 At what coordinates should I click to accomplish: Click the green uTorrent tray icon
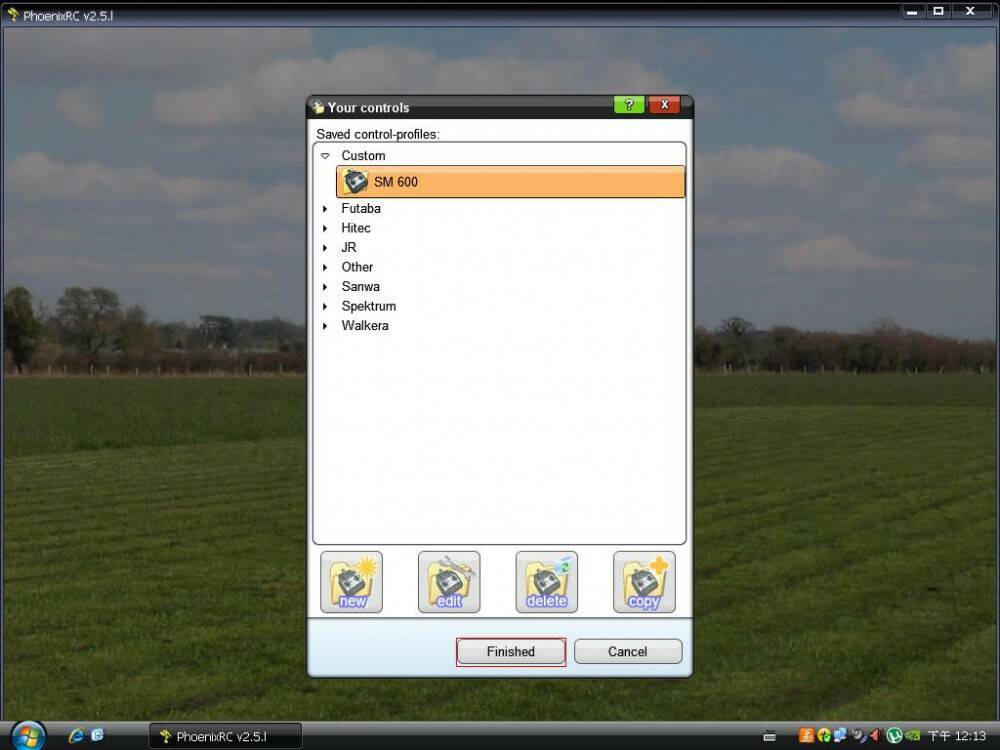pos(893,737)
